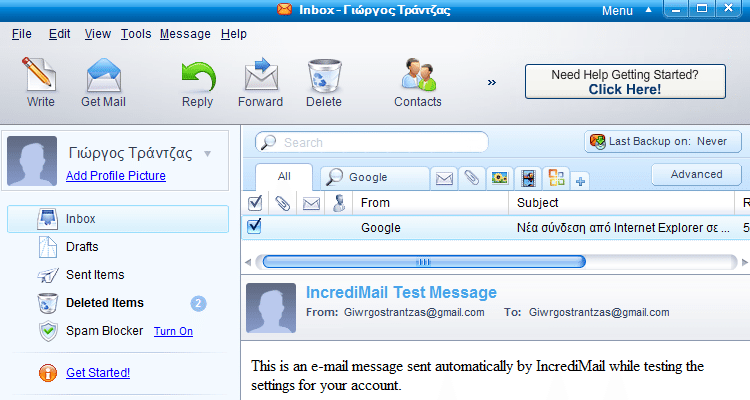Click Add Profile Picture link
Viewport: 750px width, 400px height.
(116, 176)
